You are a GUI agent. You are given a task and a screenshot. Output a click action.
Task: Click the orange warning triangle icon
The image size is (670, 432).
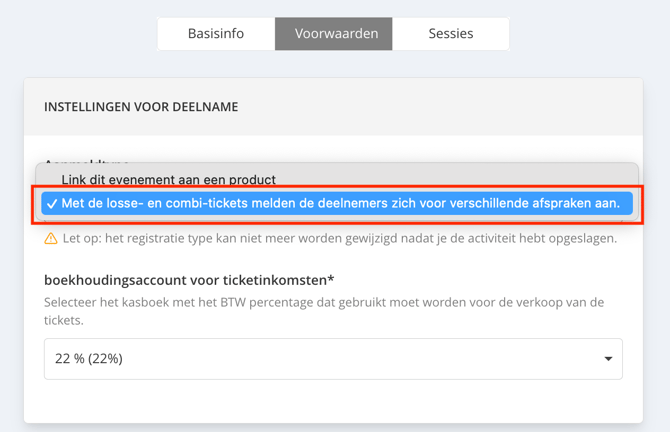[x=51, y=238]
